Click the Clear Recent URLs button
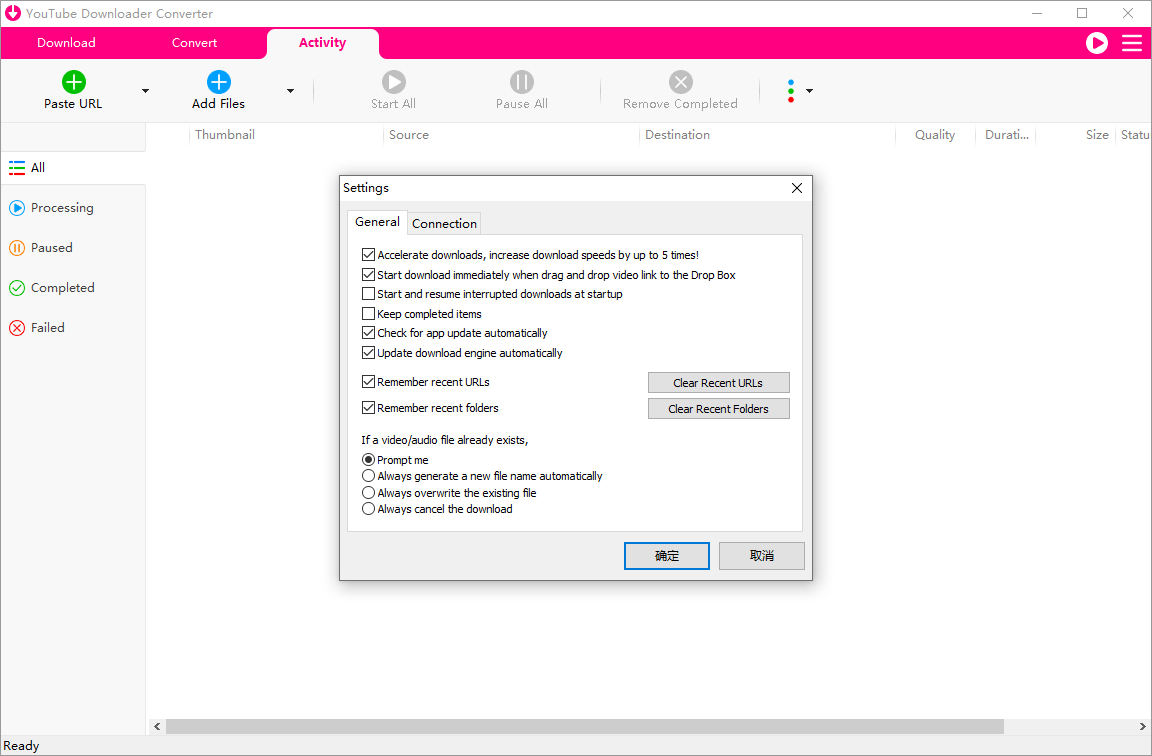 coord(718,382)
